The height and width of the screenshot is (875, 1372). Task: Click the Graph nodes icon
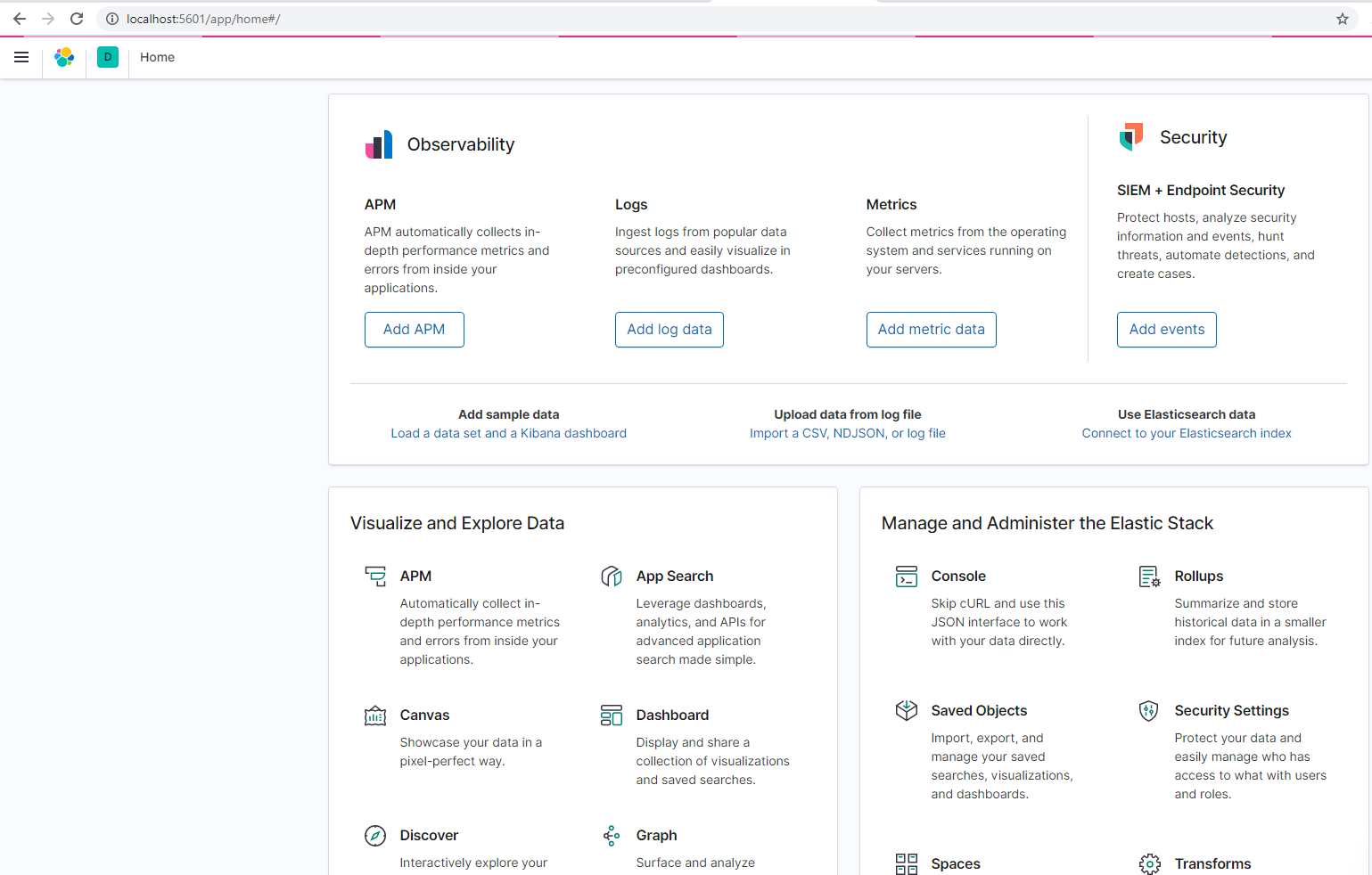pyautogui.click(x=612, y=835)
